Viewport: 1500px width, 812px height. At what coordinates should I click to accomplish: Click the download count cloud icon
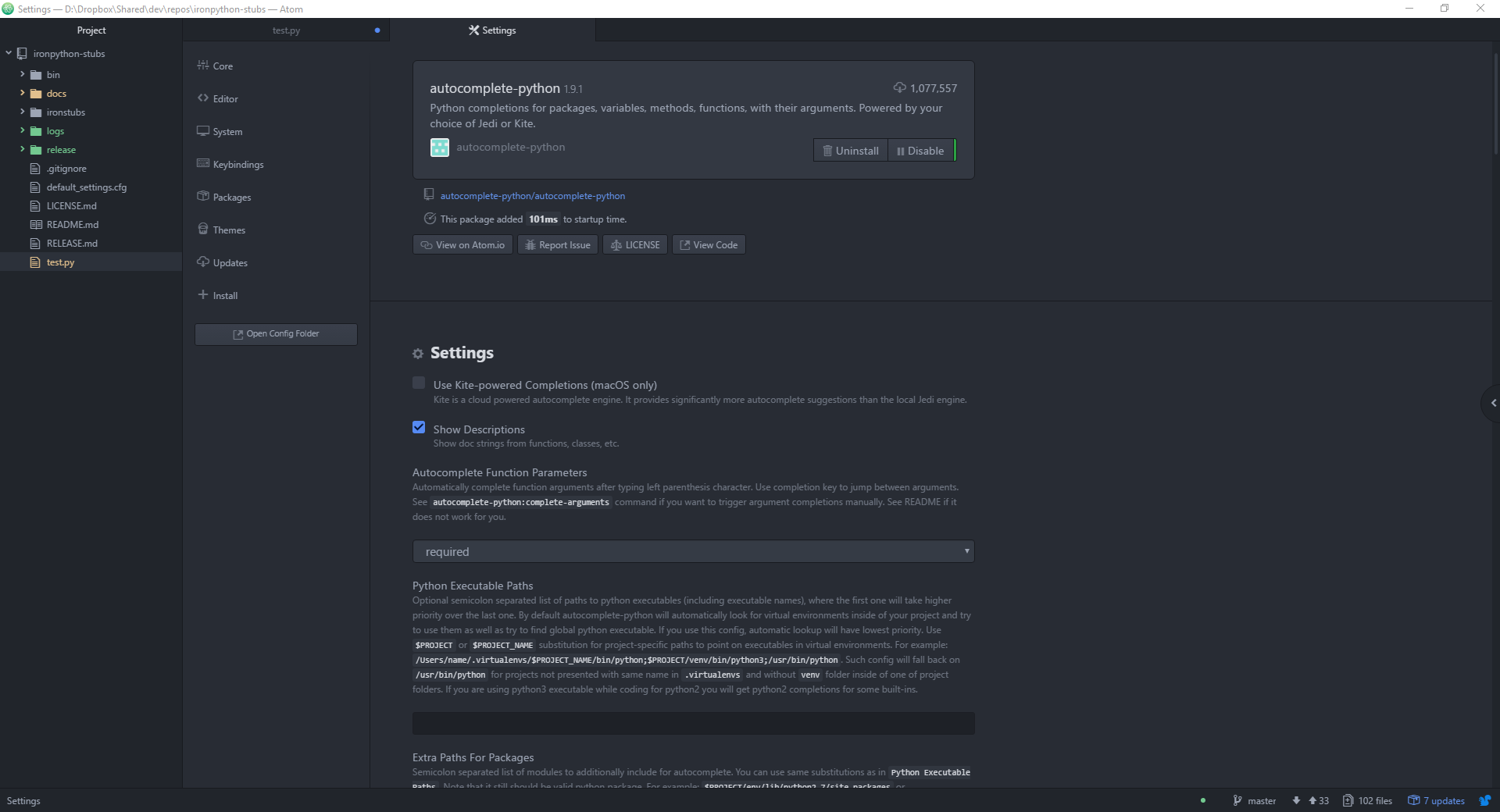click(x=899, y=87)
